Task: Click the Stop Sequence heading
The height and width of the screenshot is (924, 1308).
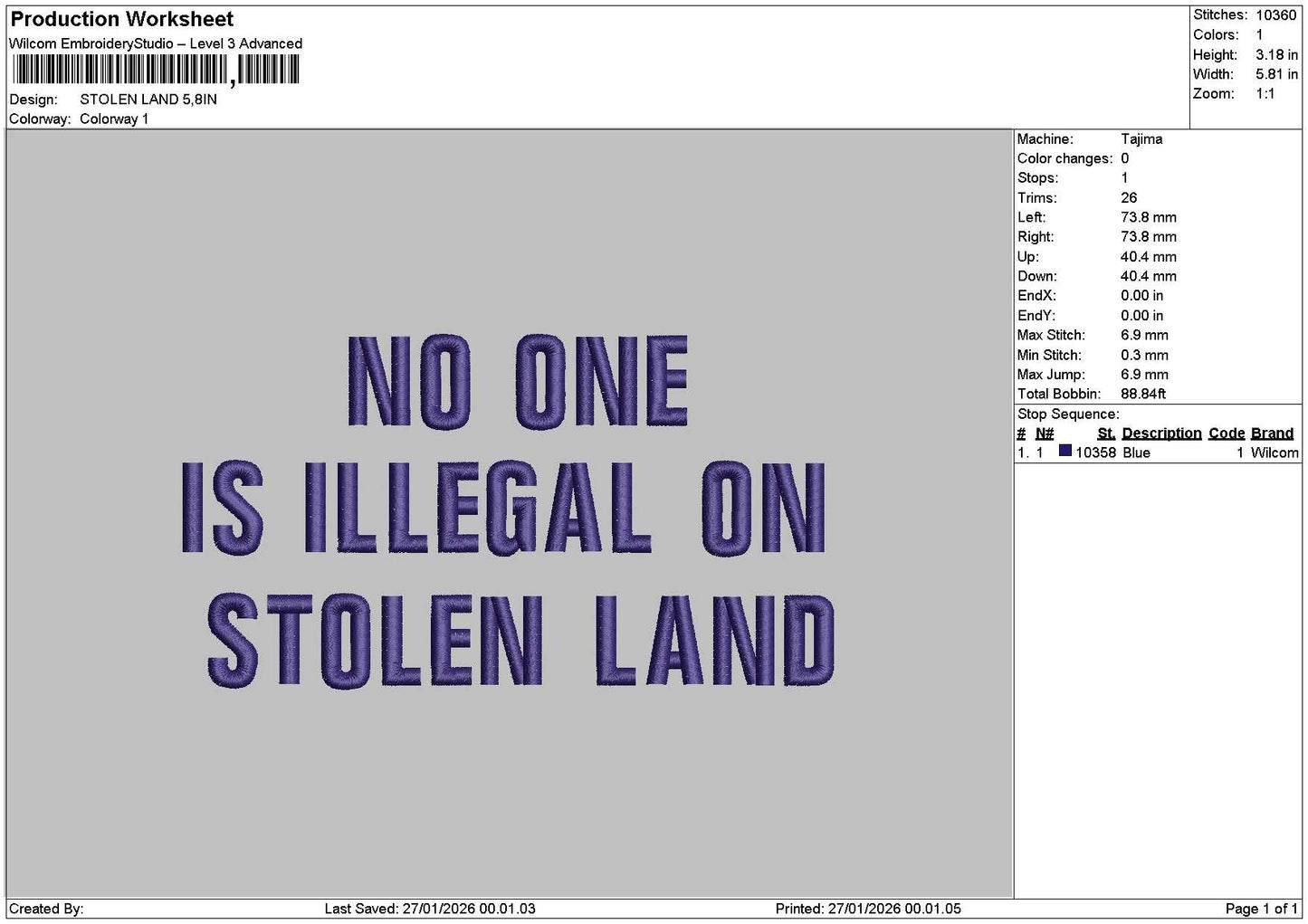Action: pyautogui.click(x=1068, y=414)
